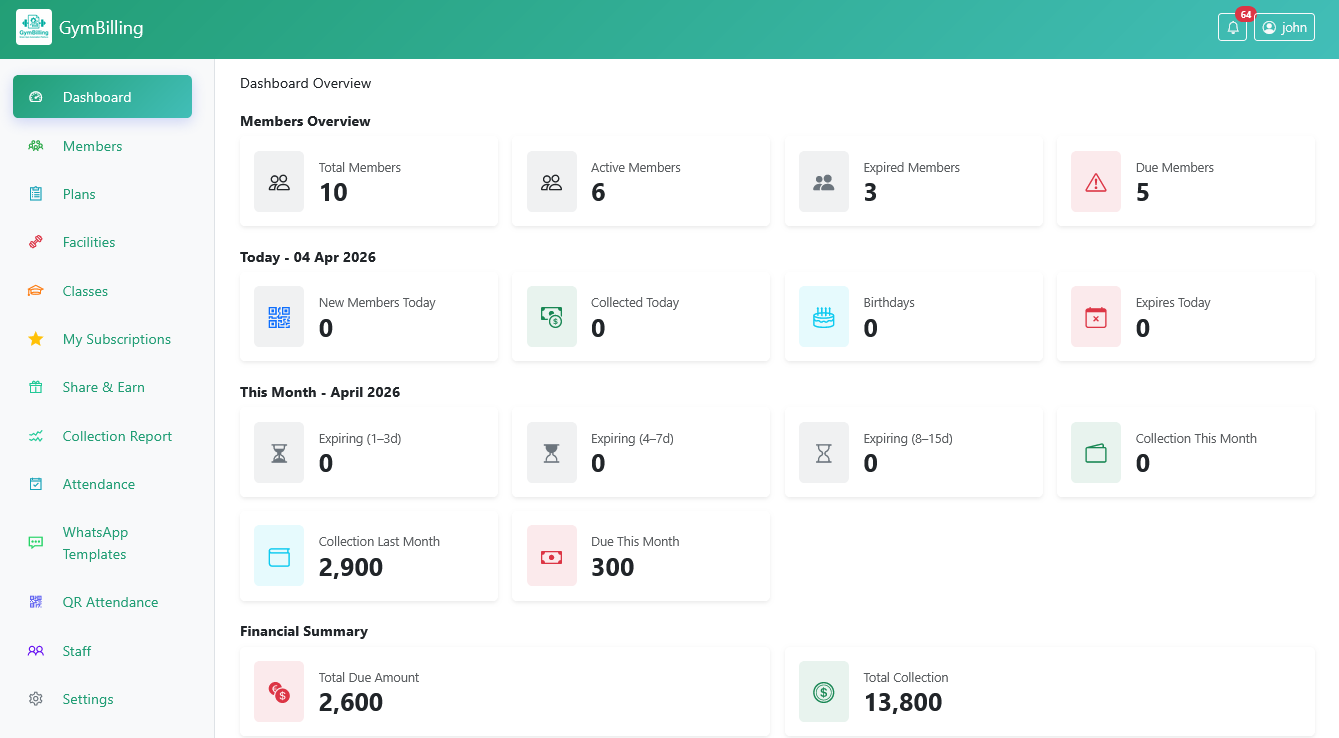Screen dimensions: 1339x738
Task: Select the Share & Earn gift icon
Action: click(36, 387)
